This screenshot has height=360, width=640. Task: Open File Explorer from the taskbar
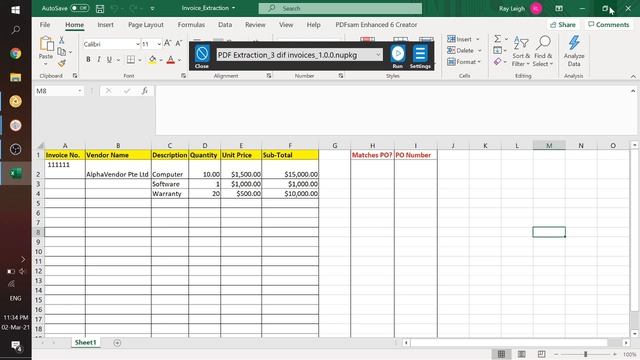tap(16, 77)
